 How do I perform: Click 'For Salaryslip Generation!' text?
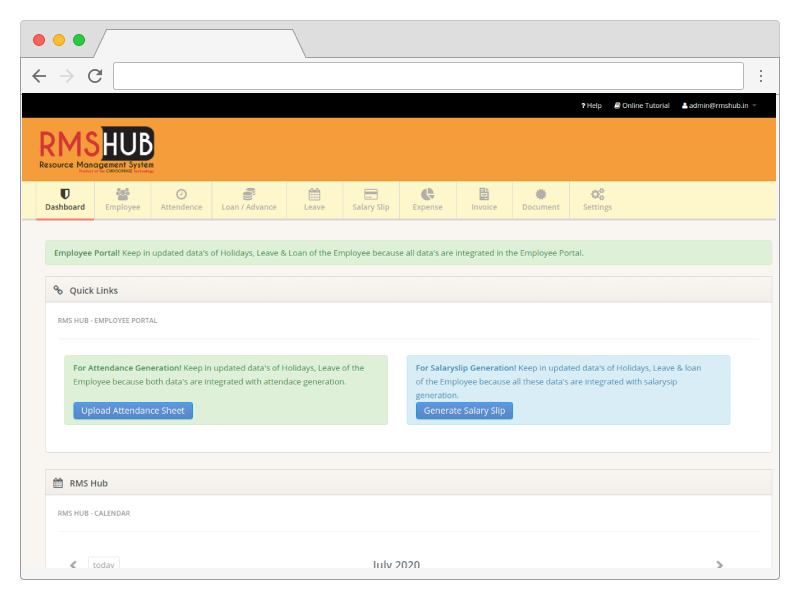[466, 368]
